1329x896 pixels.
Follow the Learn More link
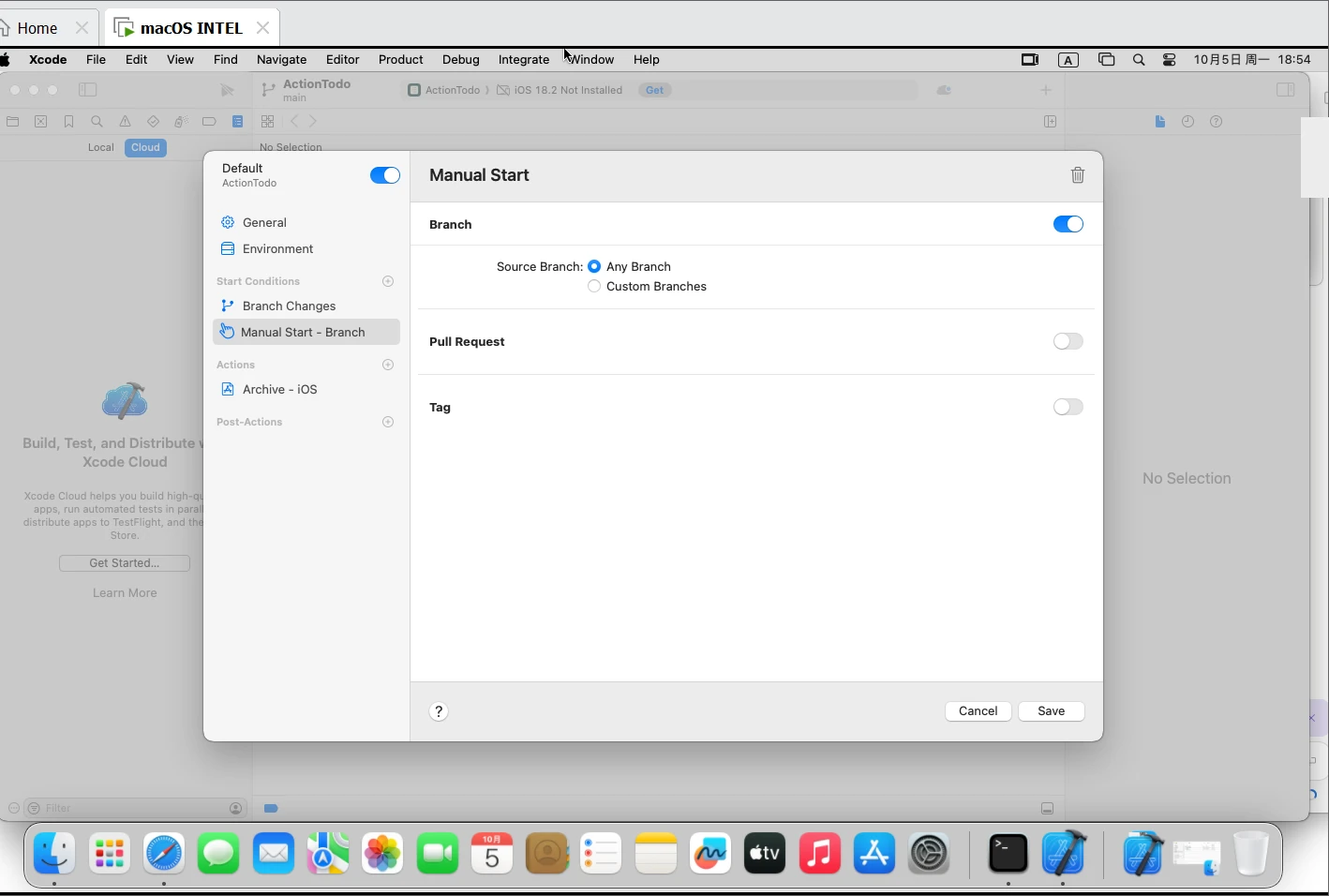click(125, 593)
